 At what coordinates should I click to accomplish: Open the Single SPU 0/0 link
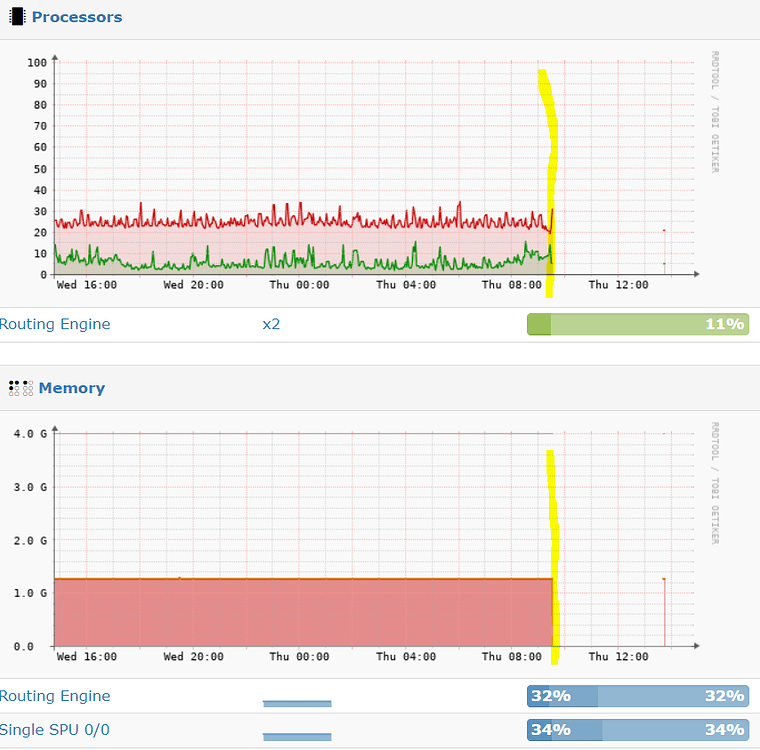coord(54,730)
